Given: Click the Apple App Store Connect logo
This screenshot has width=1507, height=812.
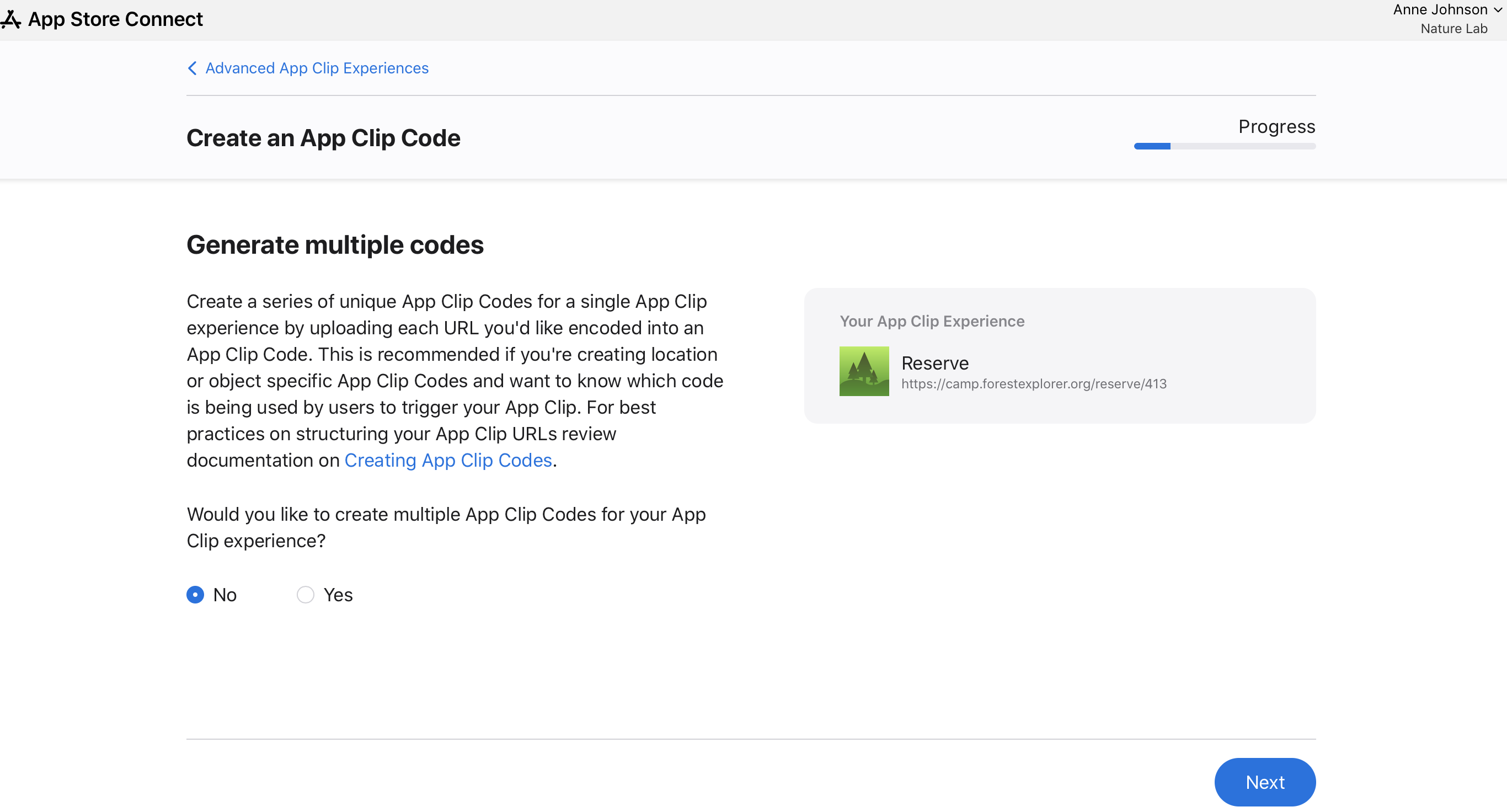Looking at the screenshot, I should (10, 18).
